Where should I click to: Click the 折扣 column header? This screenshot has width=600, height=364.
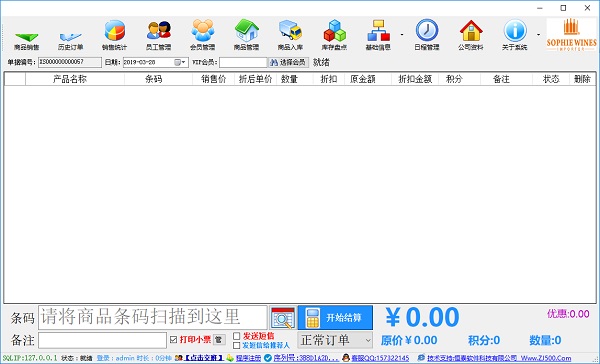(x=329, y=79)
